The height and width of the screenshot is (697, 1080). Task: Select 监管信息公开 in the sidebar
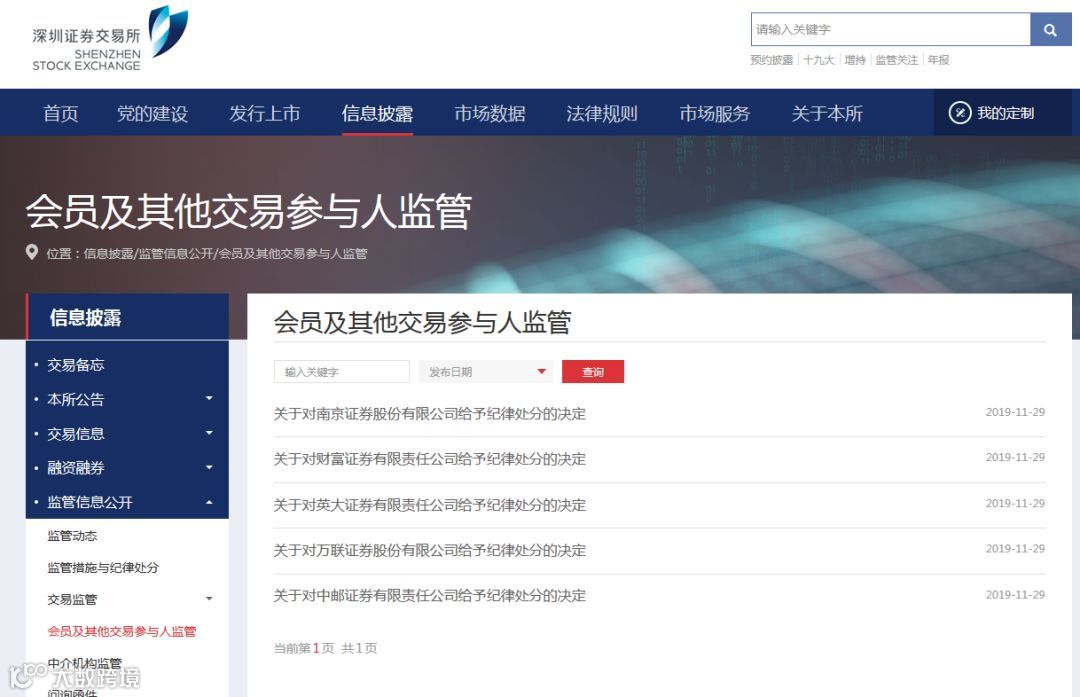pos(90,502)
